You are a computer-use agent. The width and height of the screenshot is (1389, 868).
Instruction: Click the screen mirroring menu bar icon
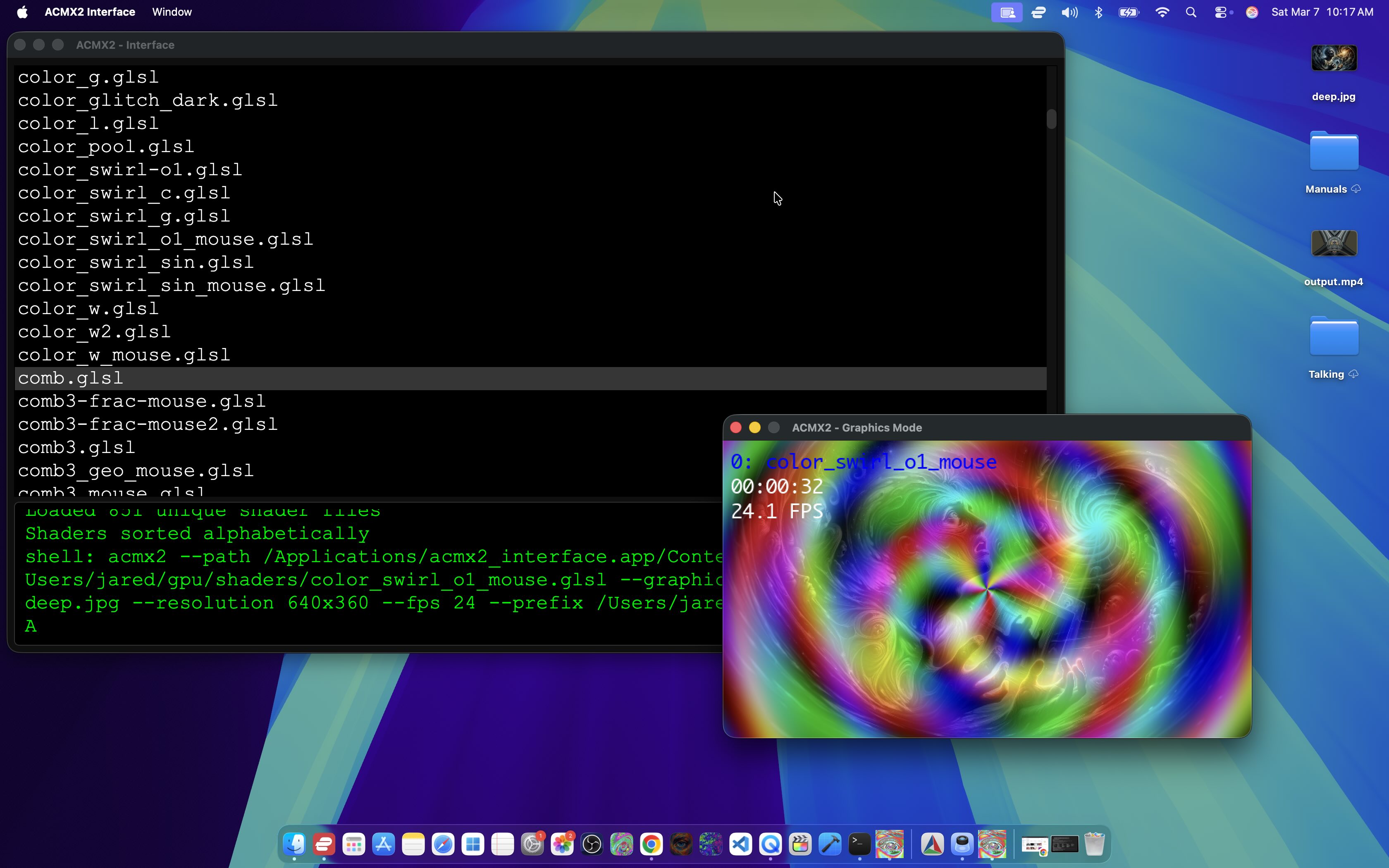click(x=1007, y=12)
